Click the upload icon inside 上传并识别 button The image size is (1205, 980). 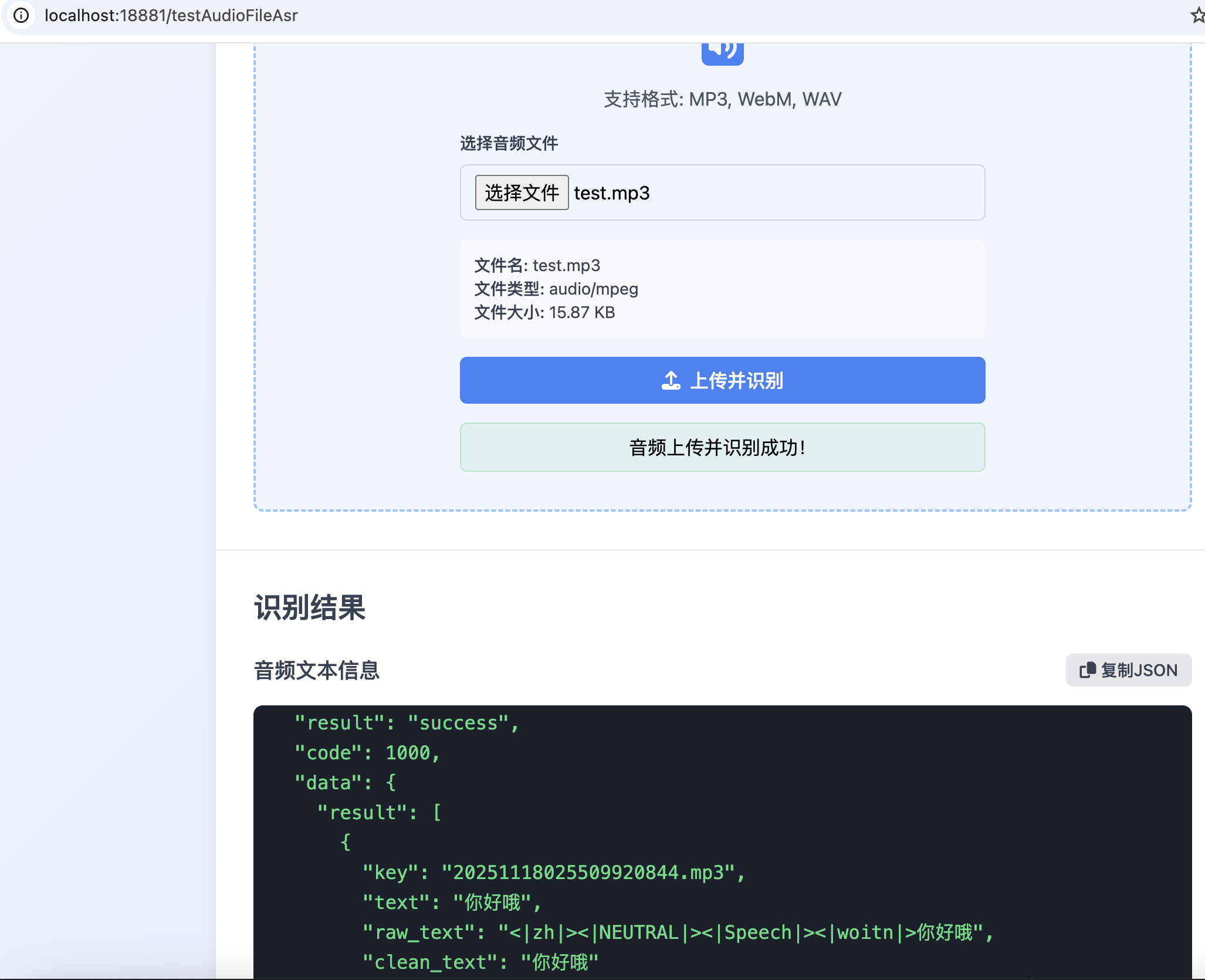tap(672, 380)
